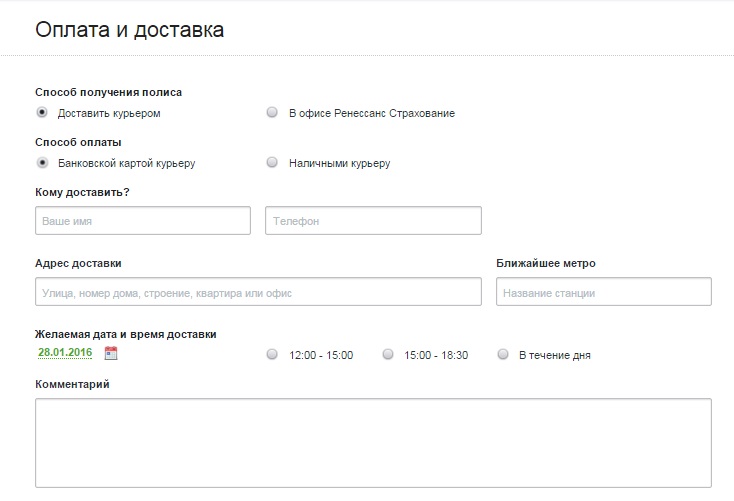Viewport: 734px width, 501px height.
Task: Pick the 12:00 - 15:00 delivery slot
Action: [x=272, y=354]
